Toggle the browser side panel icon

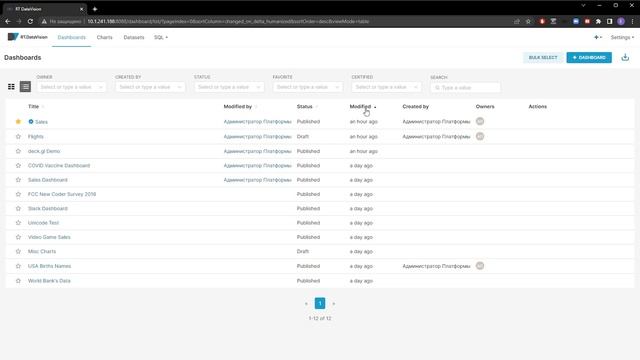point(609,21)
